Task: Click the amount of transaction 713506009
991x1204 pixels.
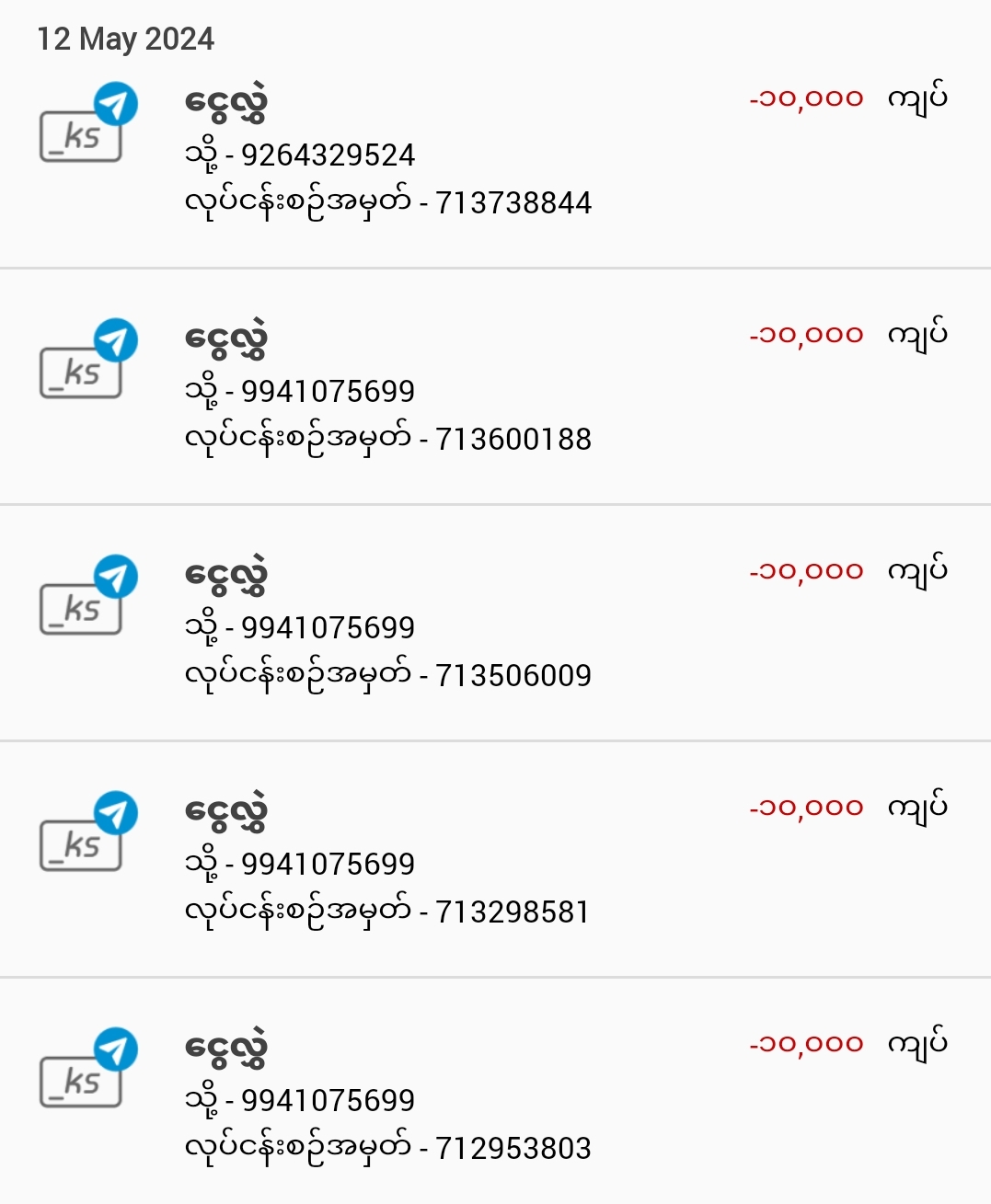Action: point(807,571)
